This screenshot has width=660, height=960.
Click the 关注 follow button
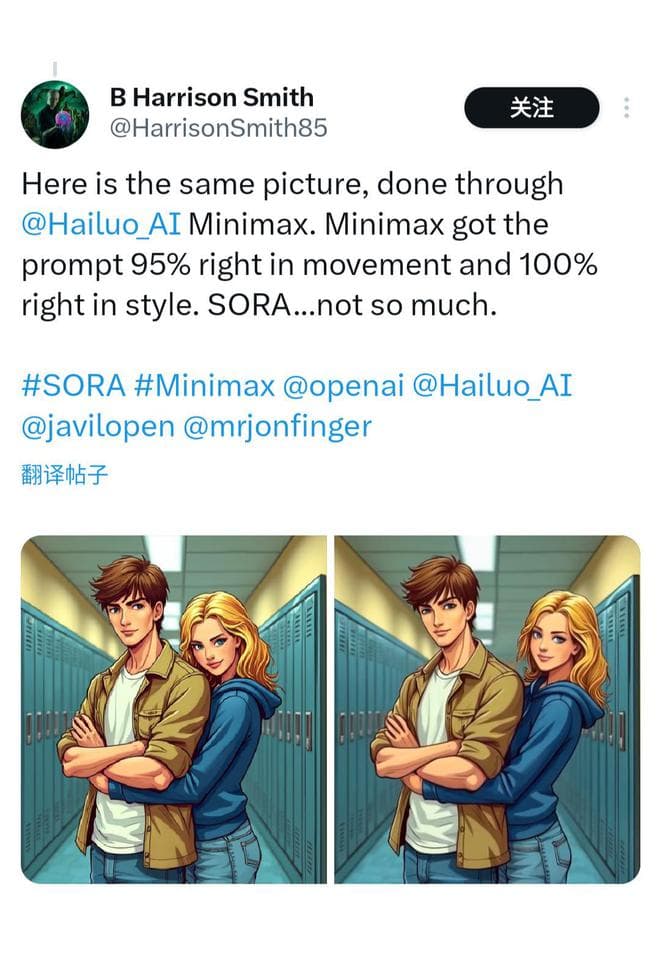(531, 108)
